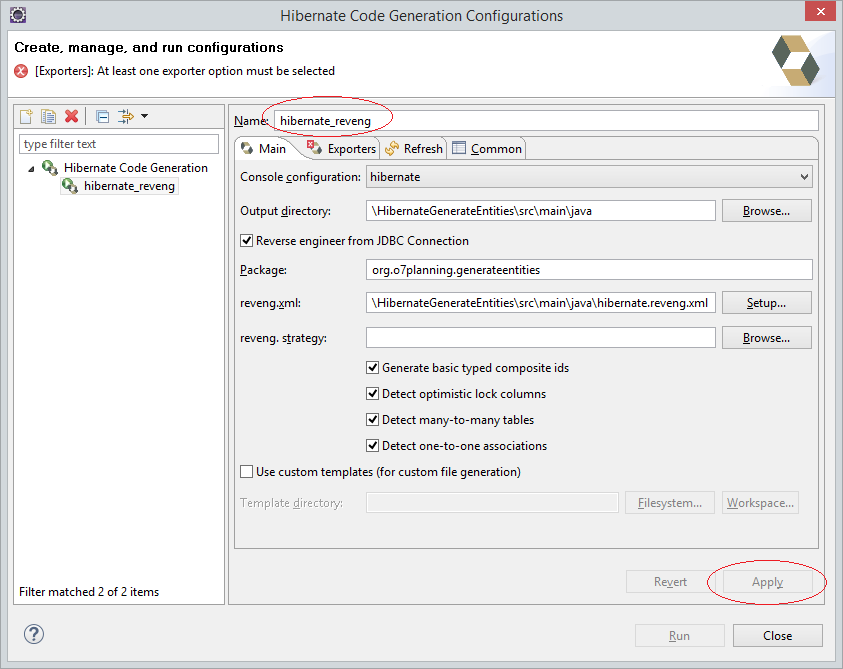Viewport: 843px width, 669px height.
Task: Open the Console configuration dropdown
Action: point(589,177)
